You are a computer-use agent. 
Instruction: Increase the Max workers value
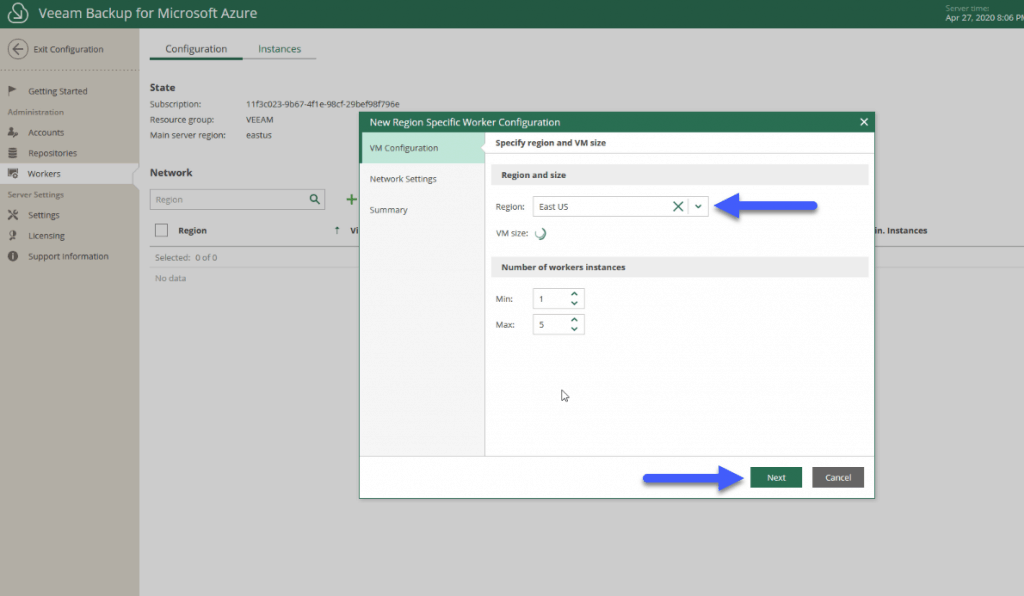[574, 320]
